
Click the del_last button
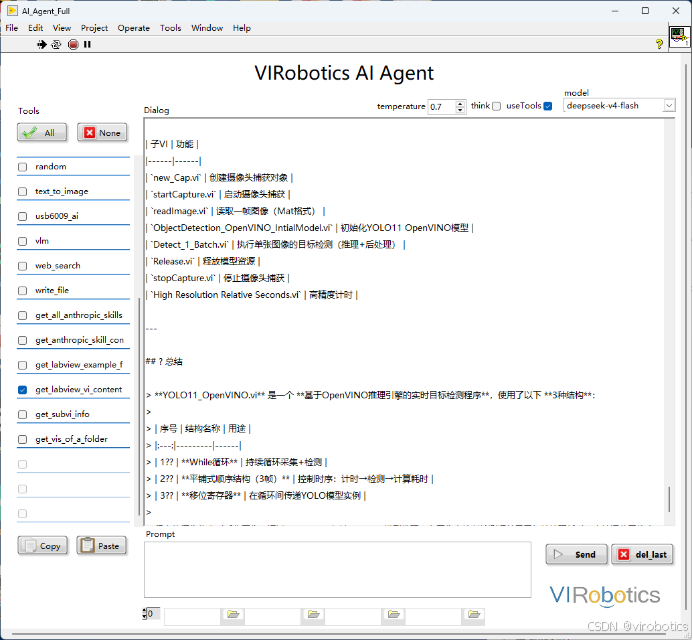pos(643,554)
